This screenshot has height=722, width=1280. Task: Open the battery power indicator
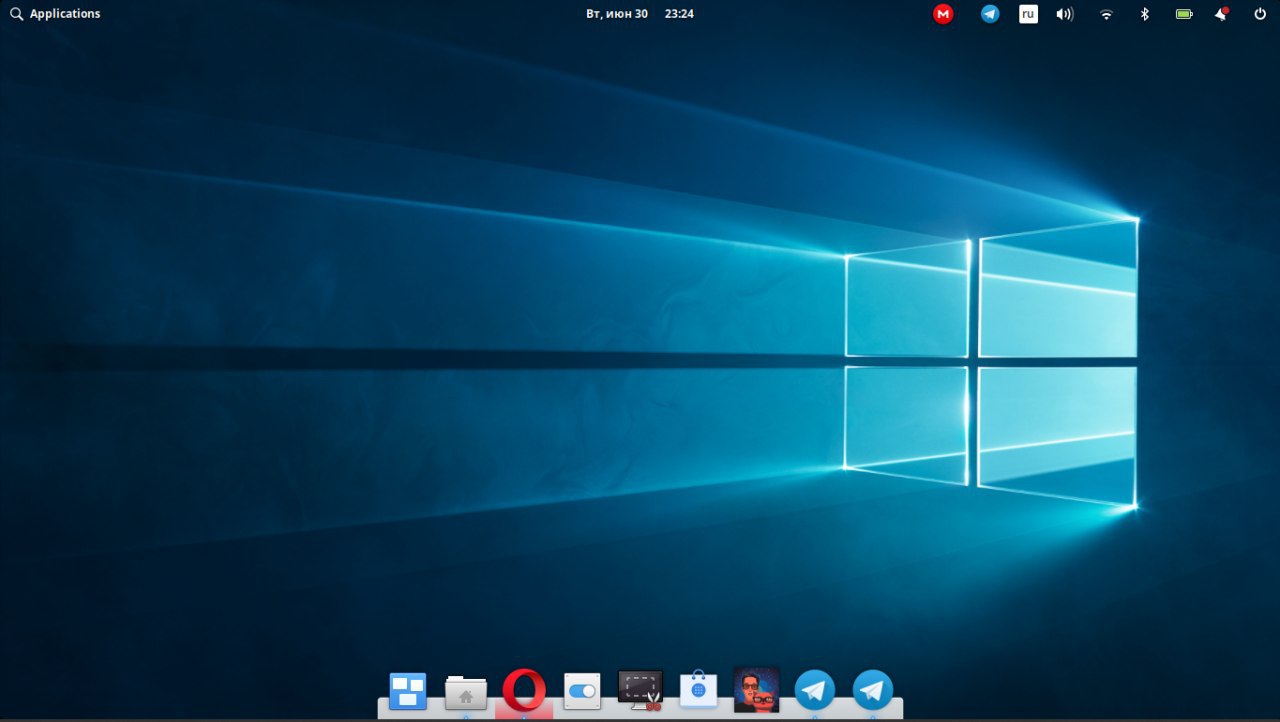1184,14
